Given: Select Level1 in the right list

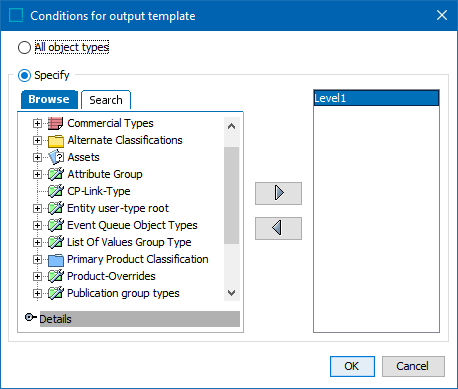Looking at the screenshot, I should click(376, 98).
